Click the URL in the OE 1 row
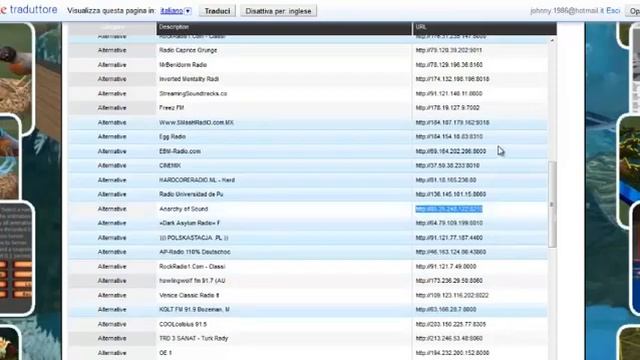The width and height of the screenshot is (640, 360). pos(452,353)
